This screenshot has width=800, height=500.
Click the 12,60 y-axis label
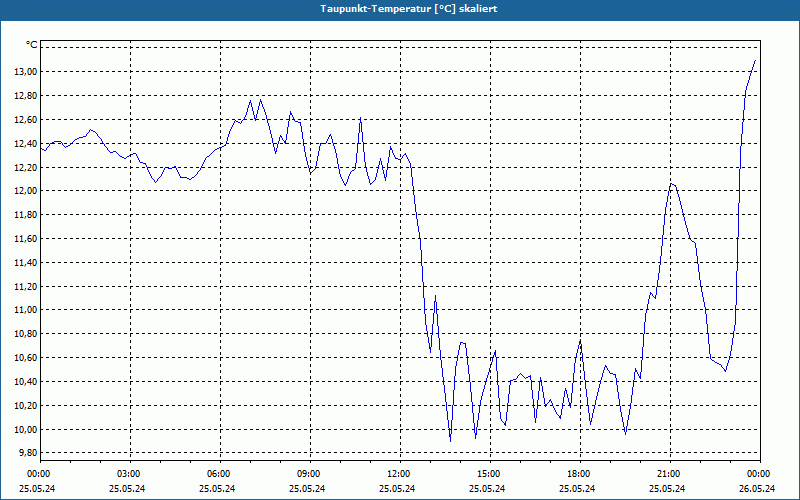click(25, 119)
